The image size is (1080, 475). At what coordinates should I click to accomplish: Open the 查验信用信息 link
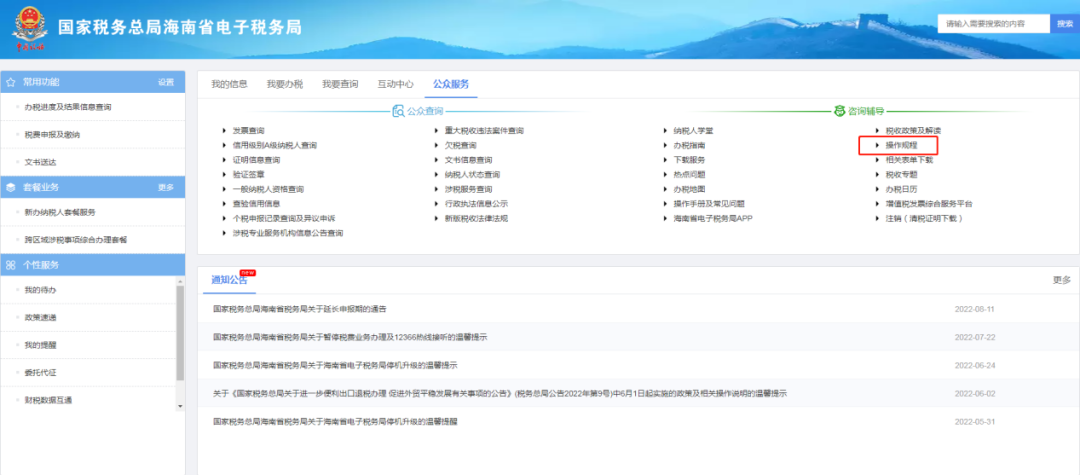coord(256,204)
